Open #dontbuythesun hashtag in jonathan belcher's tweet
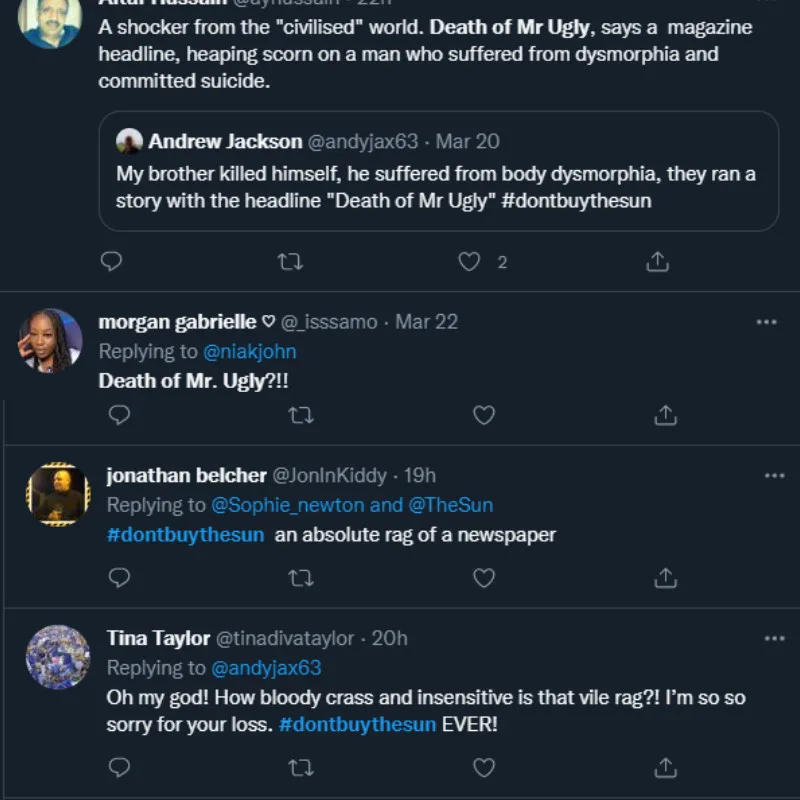800x800 pixels. click(x=185, y=535)
